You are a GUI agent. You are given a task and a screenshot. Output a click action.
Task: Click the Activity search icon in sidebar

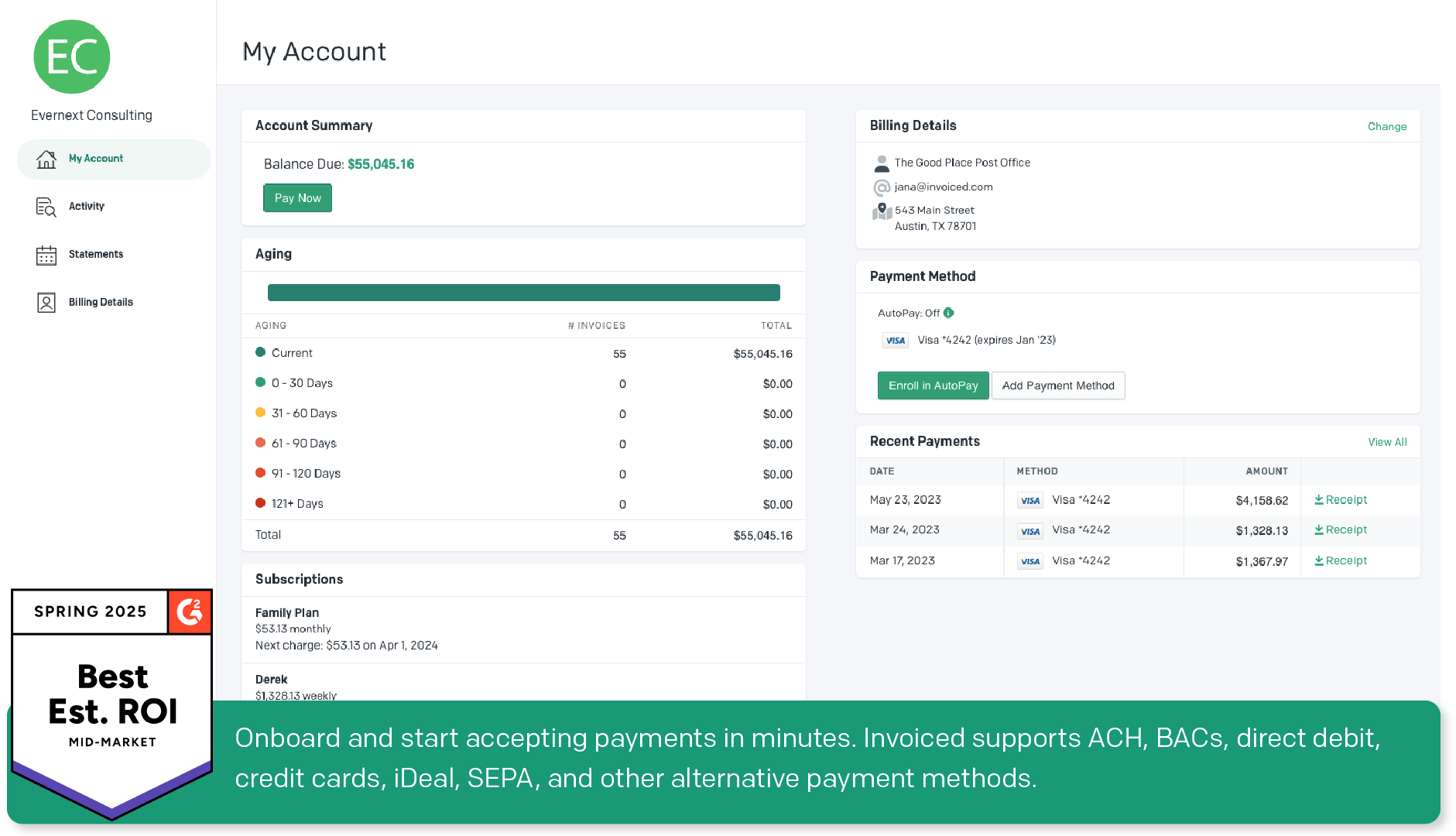pyautogui.click(x=46, y=207)
